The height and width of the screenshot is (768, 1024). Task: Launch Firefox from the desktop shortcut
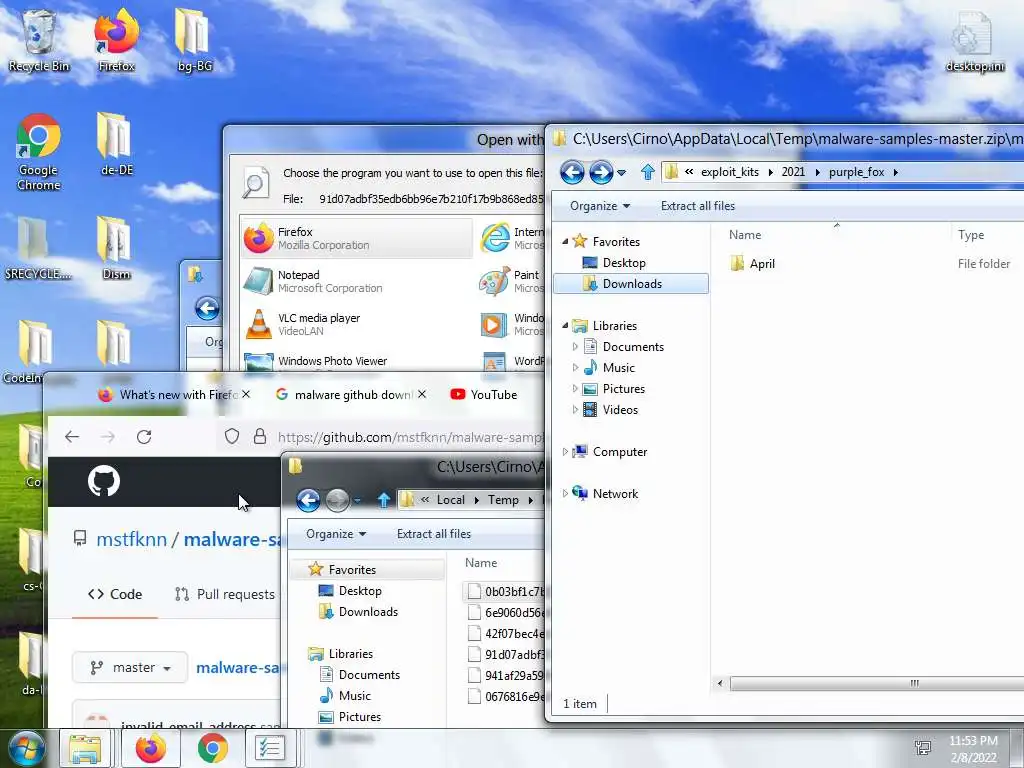click(x=116, y=40)
